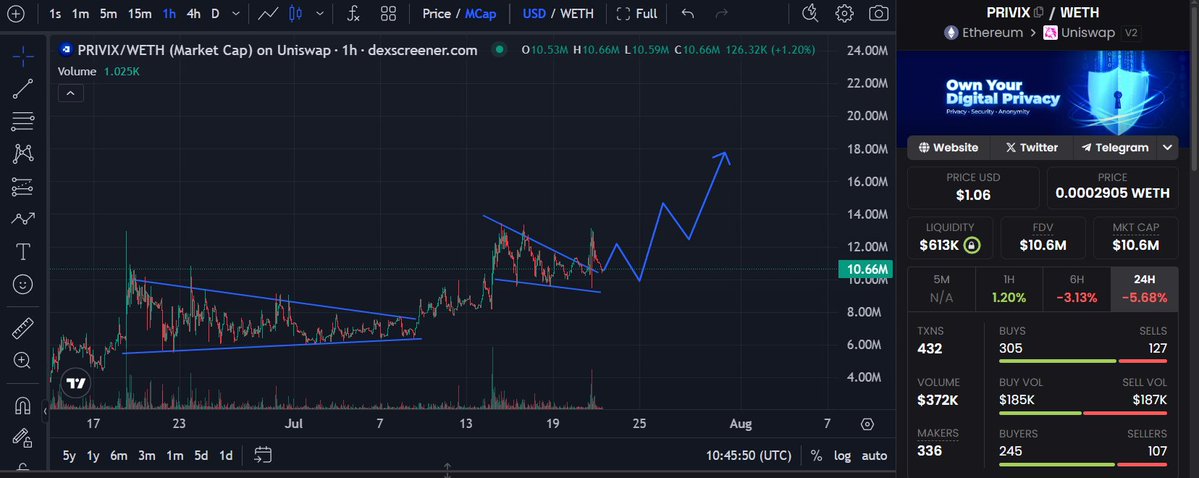Select the trend line drawing tool

click(23, 89)
